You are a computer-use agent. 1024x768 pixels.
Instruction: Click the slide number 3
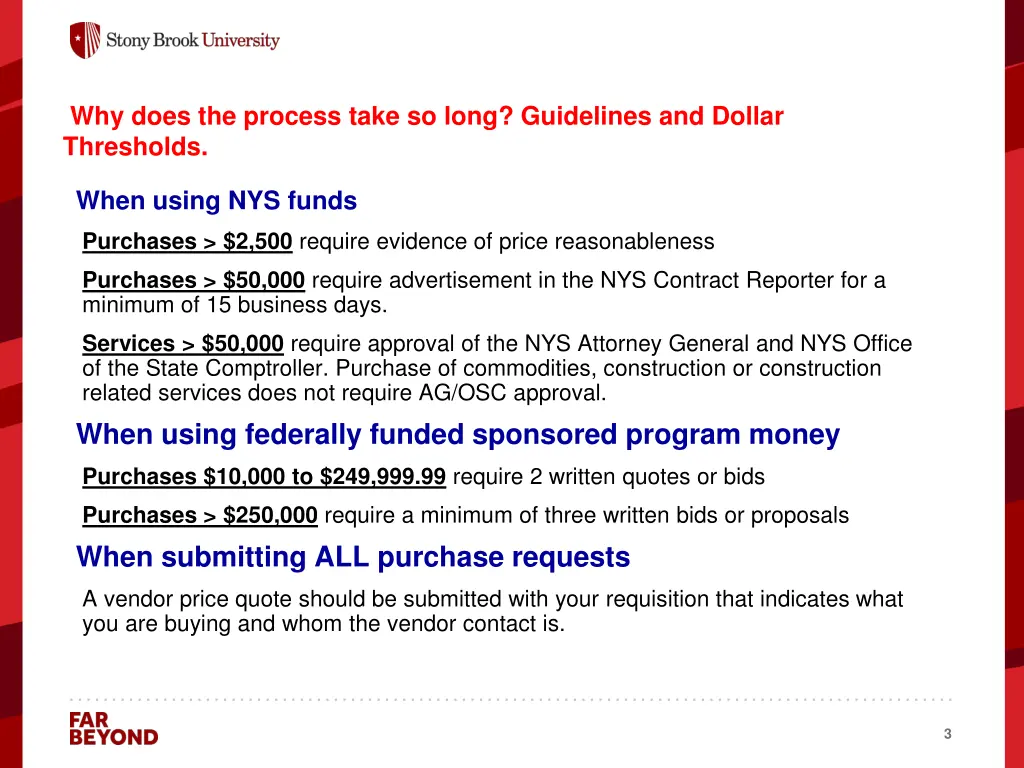click(948, 734)
